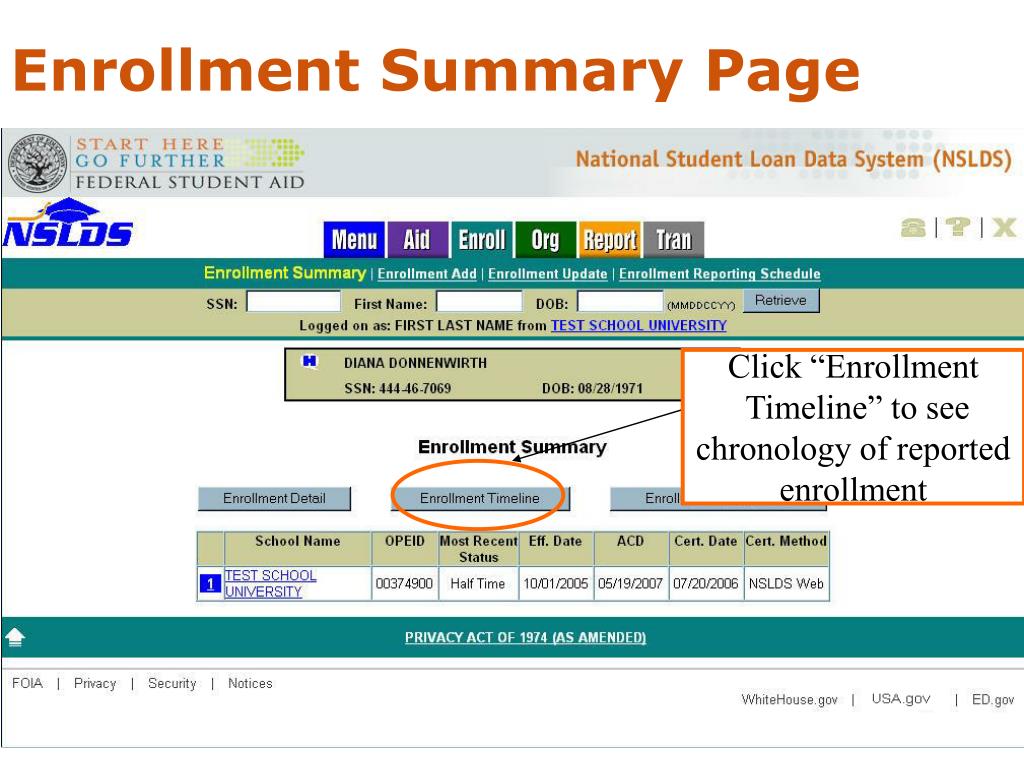Open the Org tab

point(545,240)
